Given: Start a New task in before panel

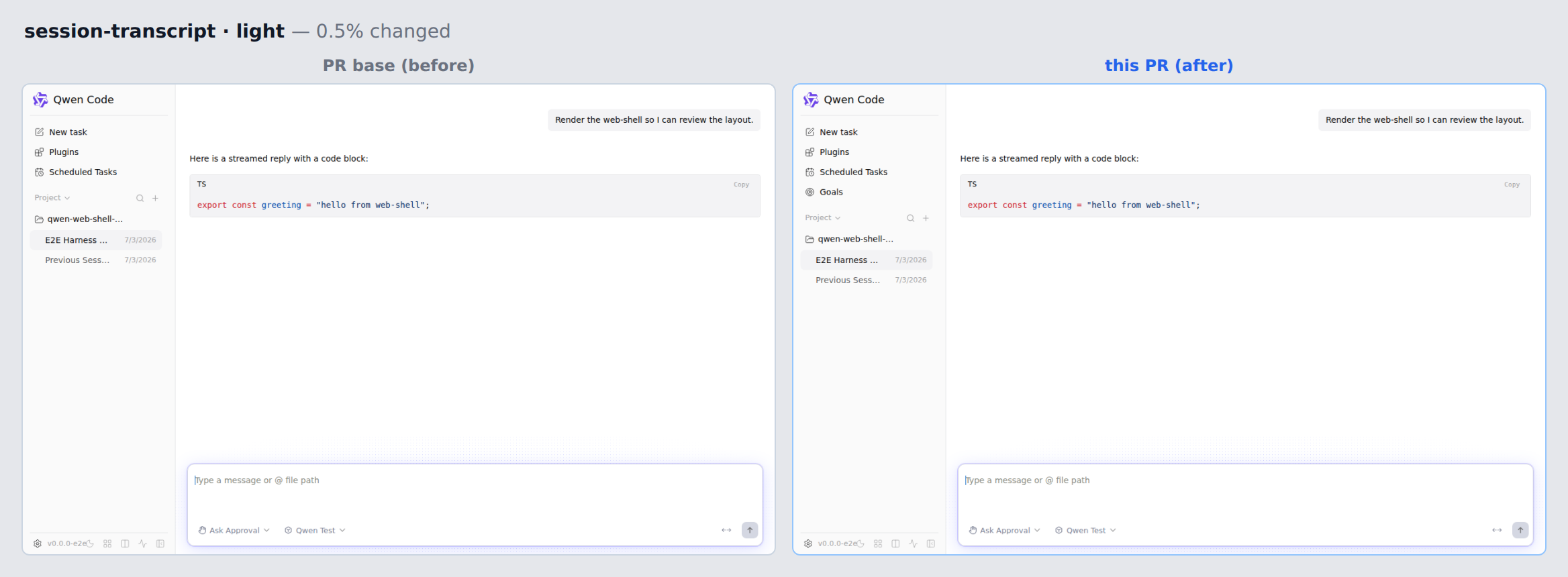Looking at the screenshot, I should tap(98, 132).
